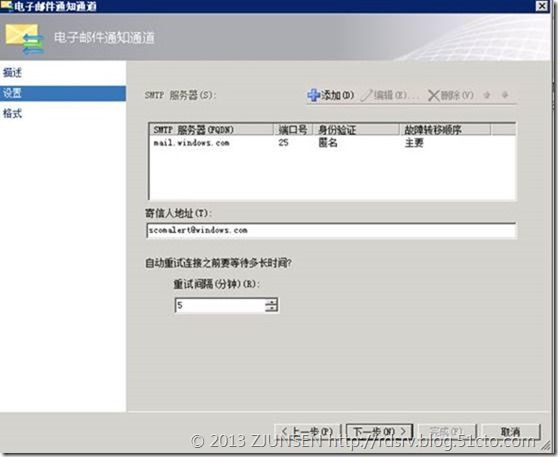
Task: Click the 上一步 (Previous) button
Action: point(308,431)
